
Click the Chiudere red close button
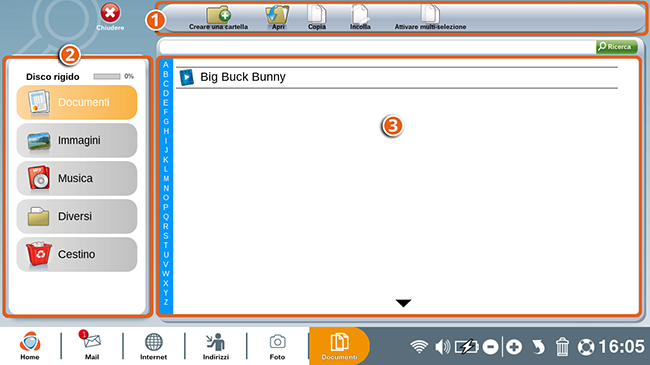click(x=110, y=17)
